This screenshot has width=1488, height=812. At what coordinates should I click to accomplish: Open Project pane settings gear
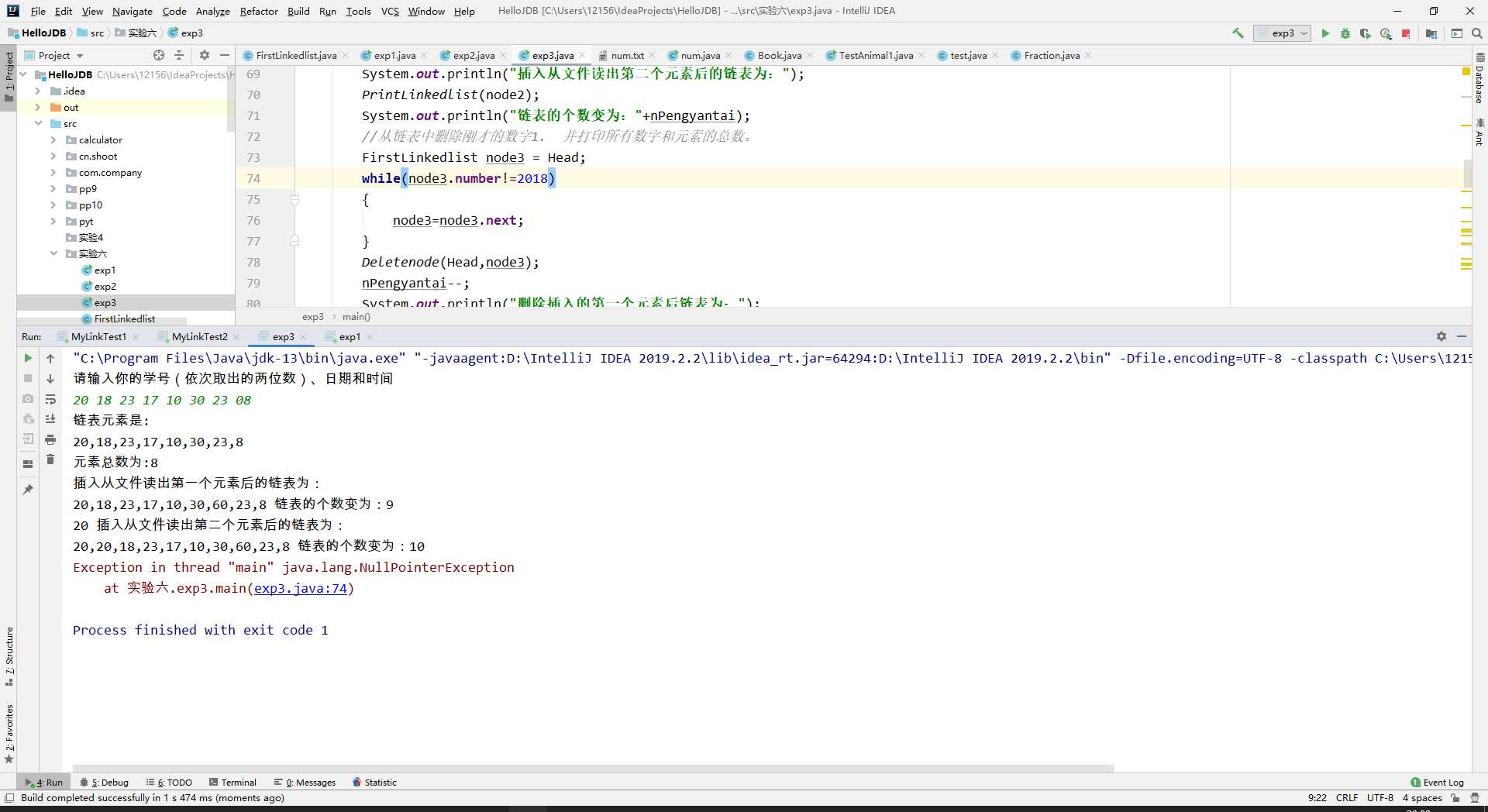pyautogui.click(x=205, y=55)
